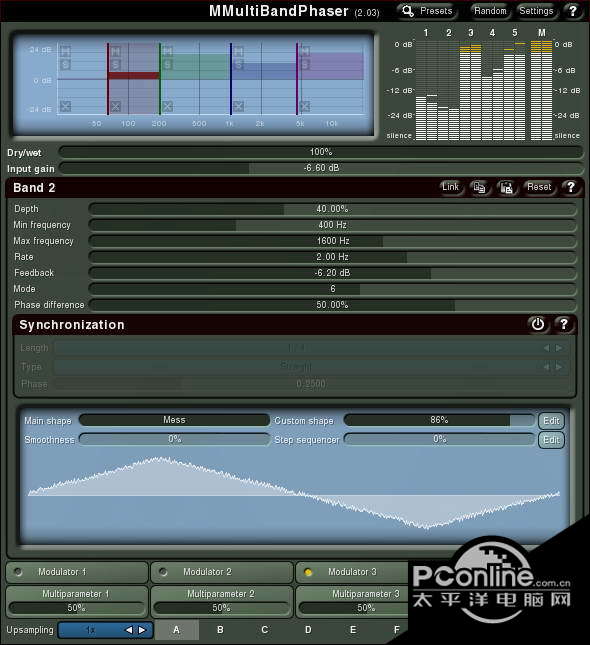
Task: Click the Upsampling previous arrow
Action: [129, 630]
